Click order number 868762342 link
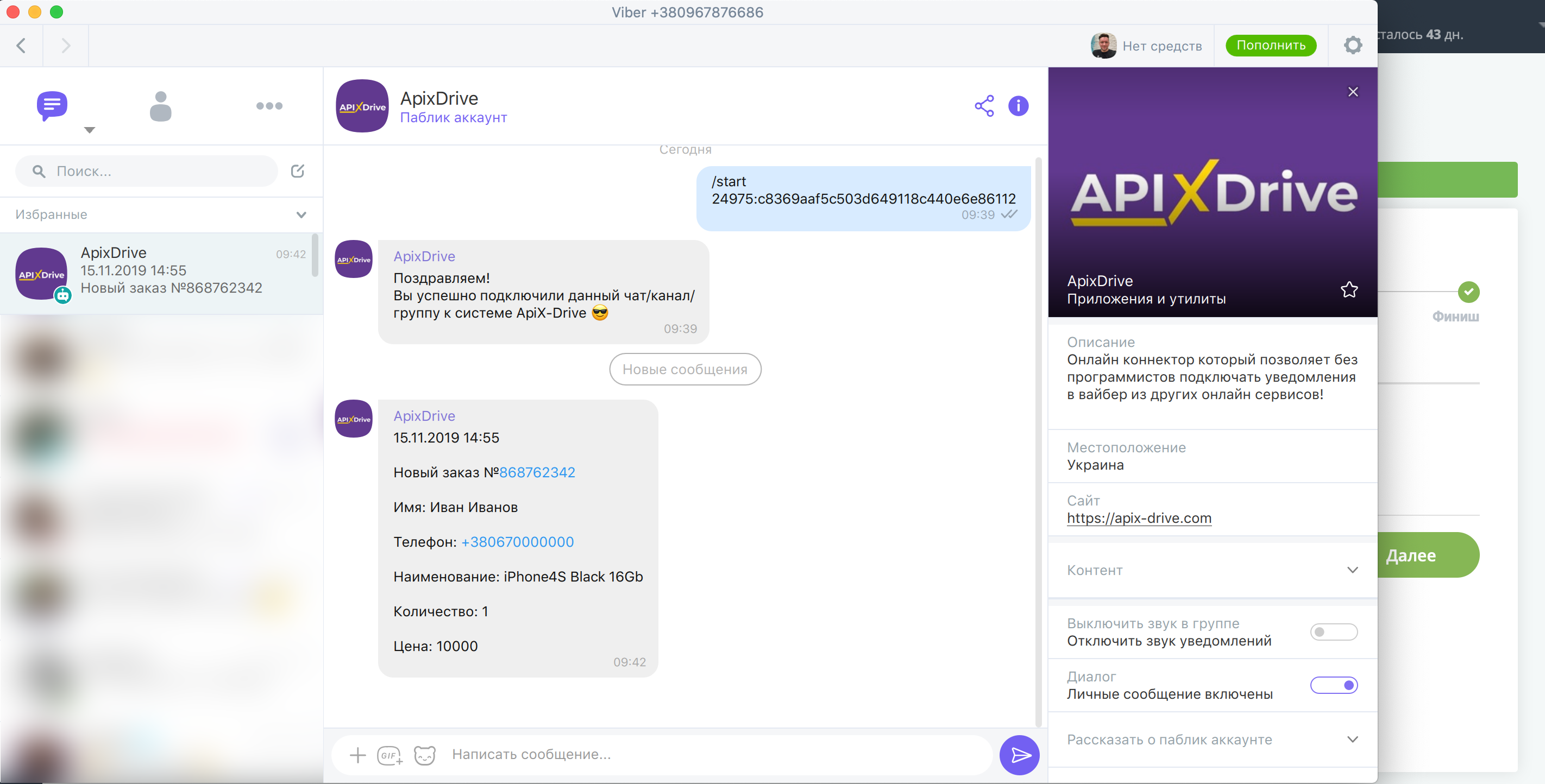 click(537, 472)
